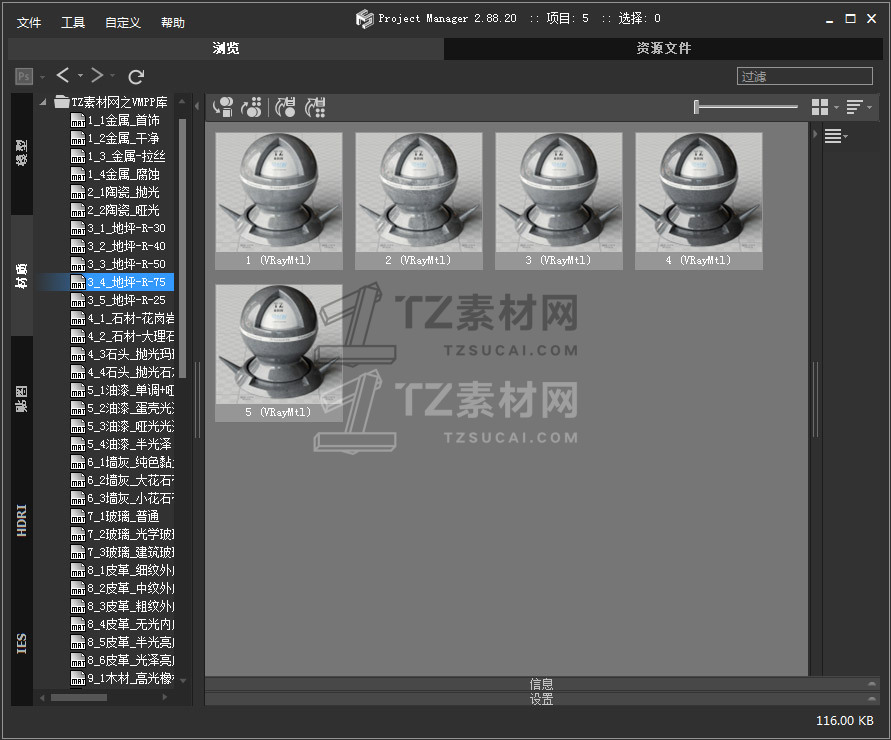
Task: Switch to the HDRI side tab
Action: pos(22,520)
